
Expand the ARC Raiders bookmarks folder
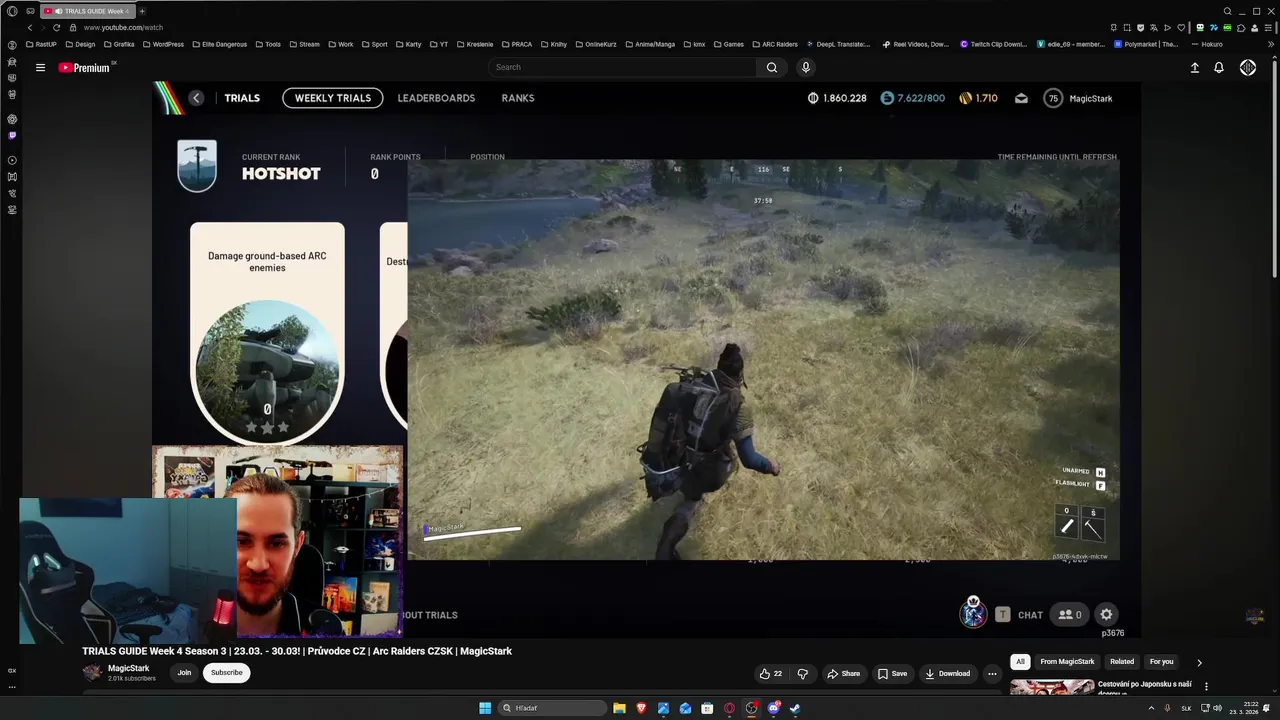774,44
